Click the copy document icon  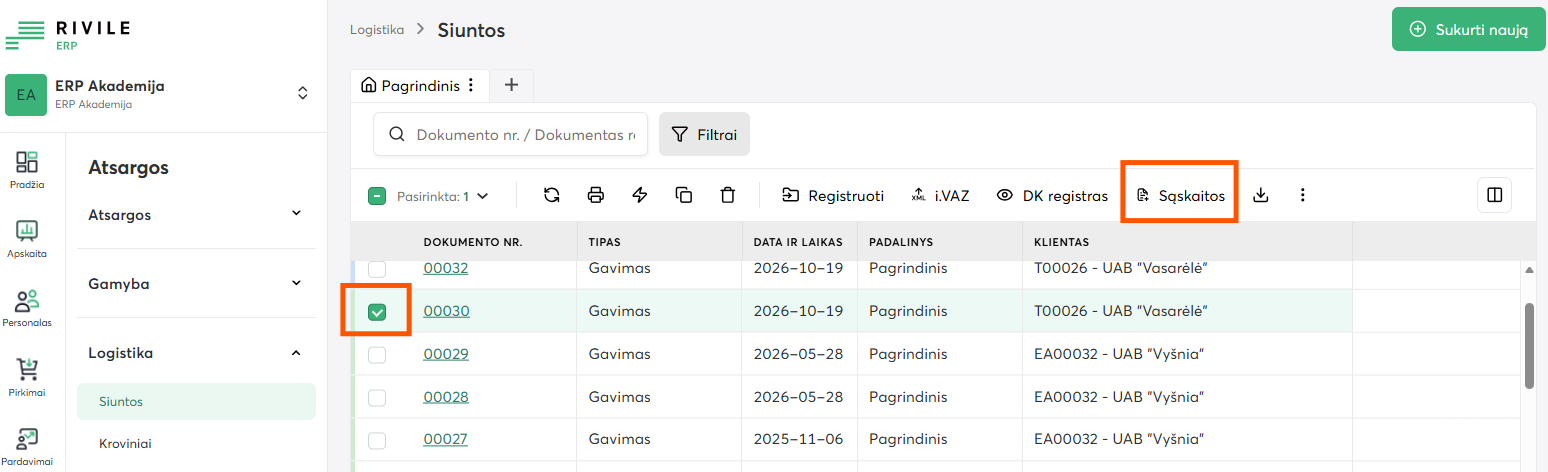tap(684, 195)
